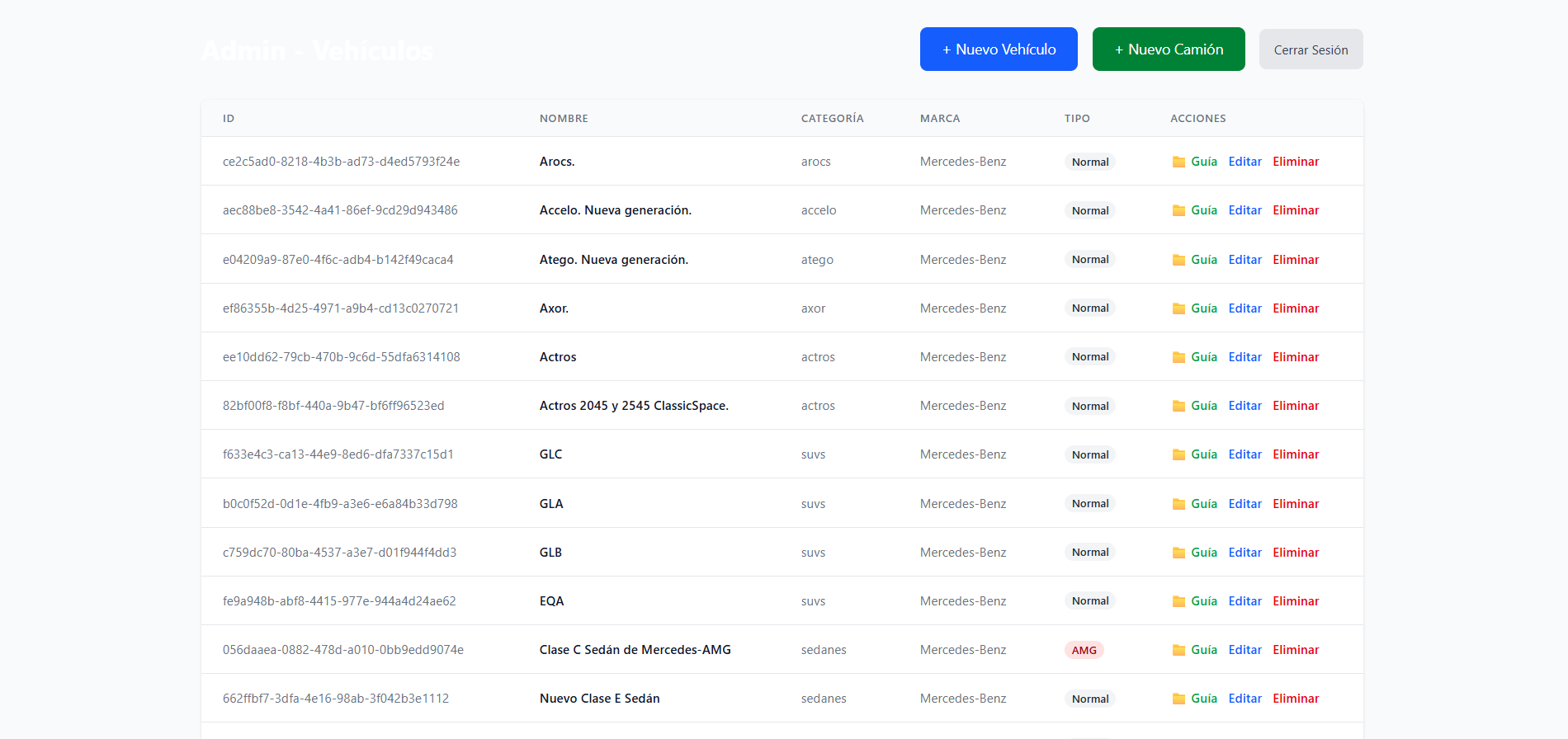Edit the GLB vehicle
The image size is (1568, 739).
pos(1244,553)
